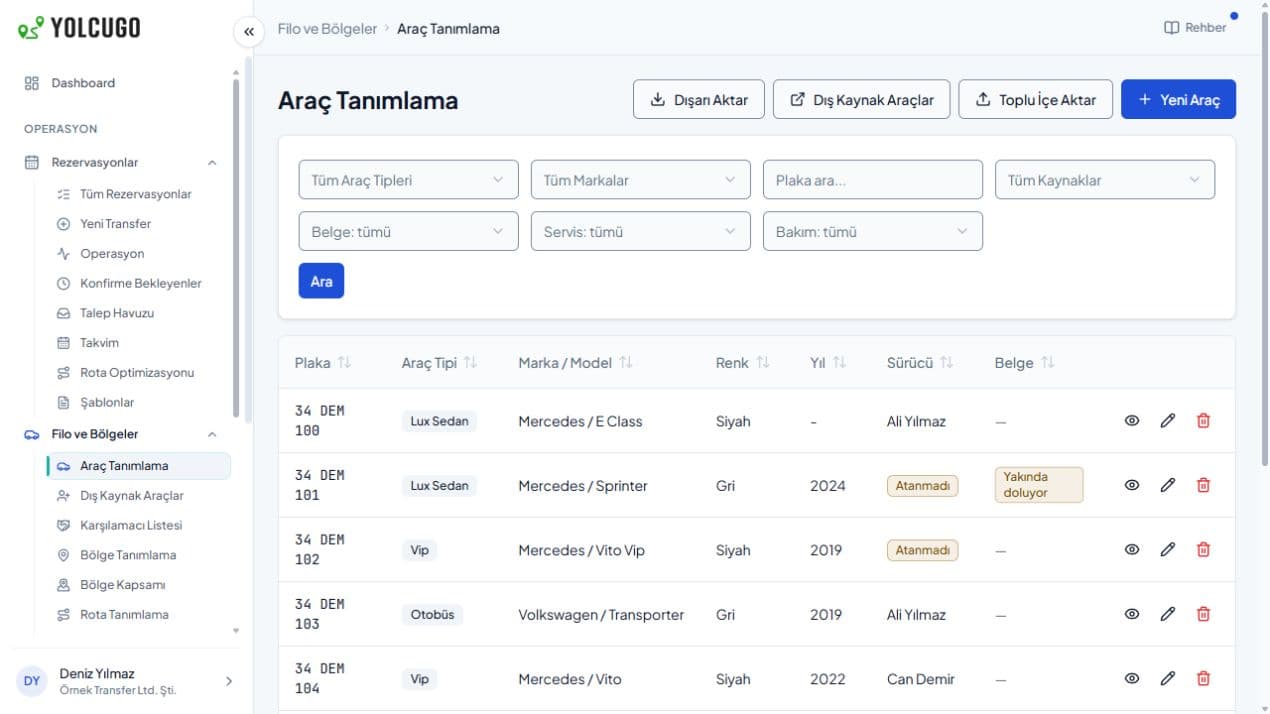View details of 34 DEM 100 via eye icon
This screenshot has width=1270, height=714.
pyautogui.click(x=1132, y=421)
